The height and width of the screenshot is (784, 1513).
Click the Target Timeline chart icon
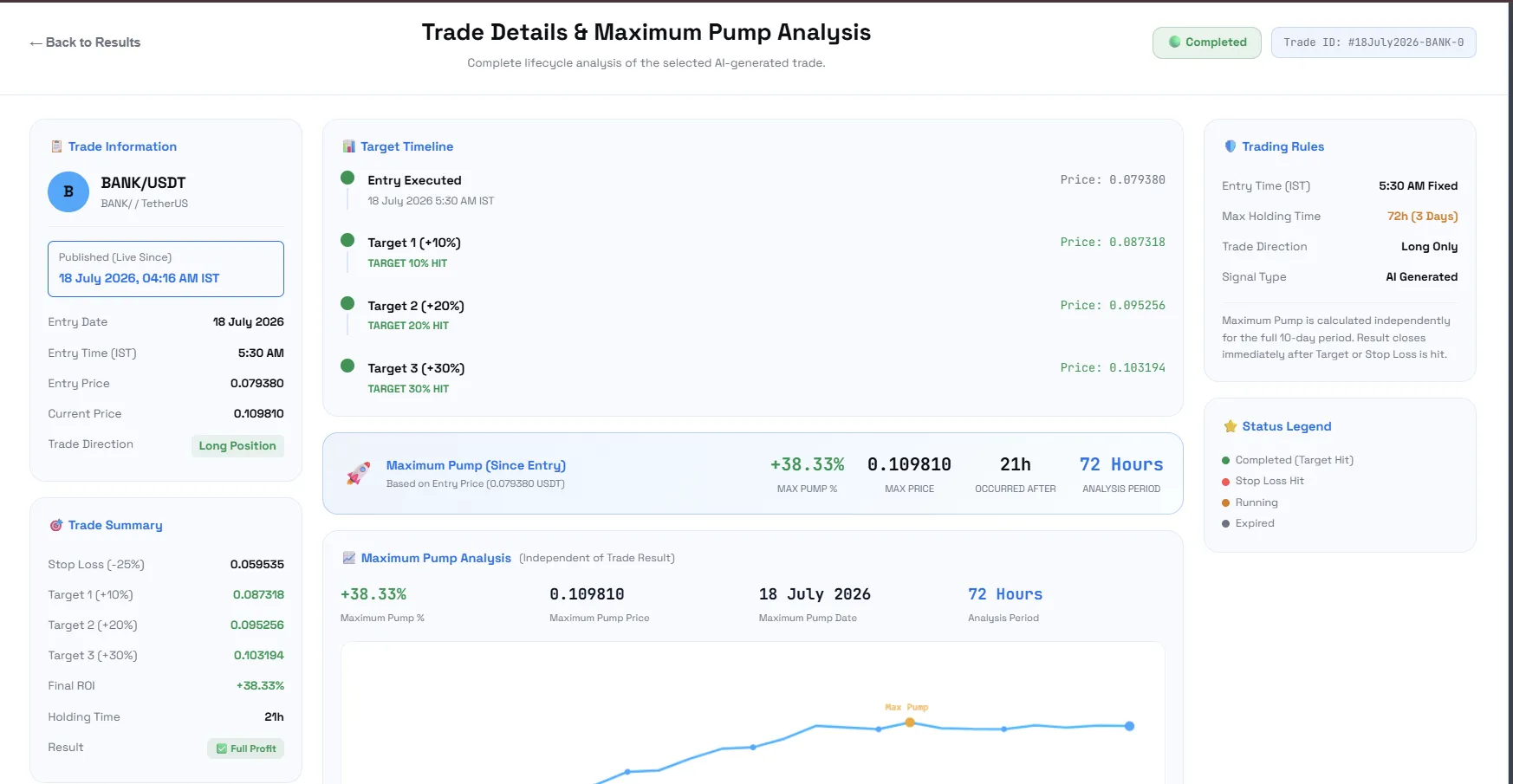coord(348,146)
